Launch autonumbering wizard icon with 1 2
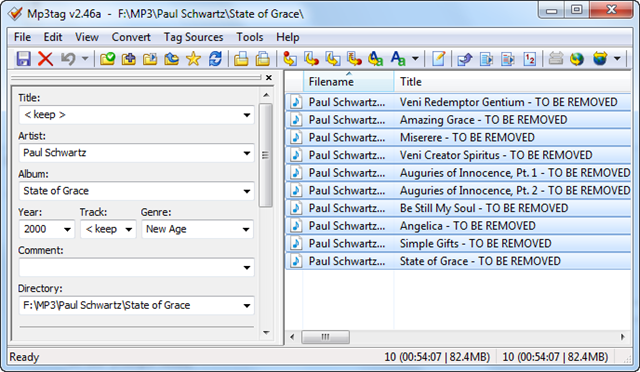This screenshot has height=372, width=640. pyautogui.click(x=529, y=59)
